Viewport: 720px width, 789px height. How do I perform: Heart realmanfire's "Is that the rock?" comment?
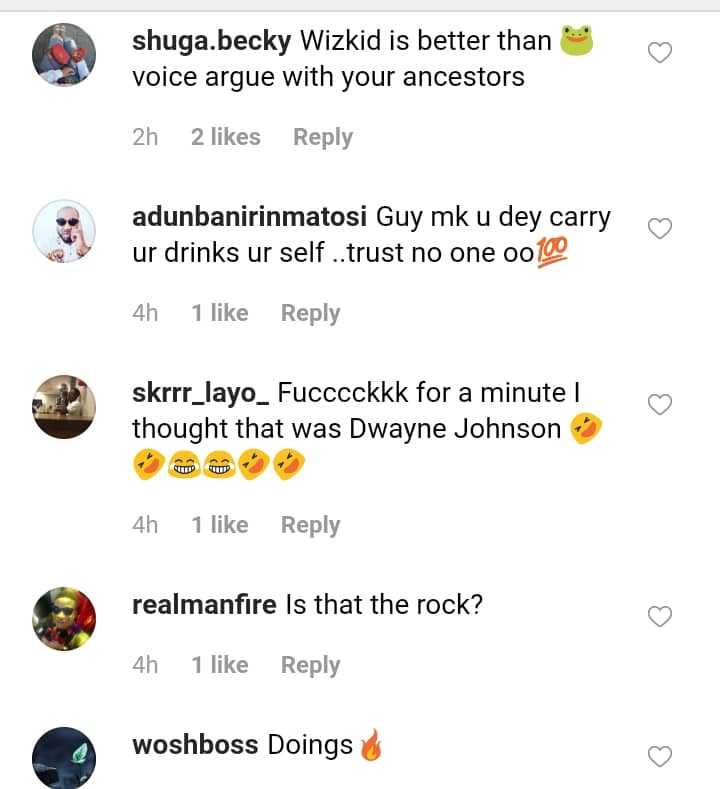tap(660, 617)
